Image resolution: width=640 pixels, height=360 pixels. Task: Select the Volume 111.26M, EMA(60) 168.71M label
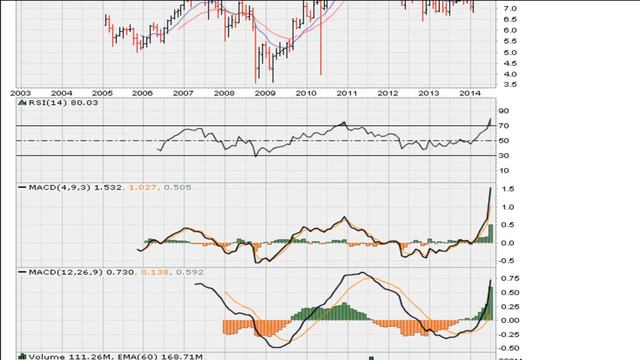point(115,357)
